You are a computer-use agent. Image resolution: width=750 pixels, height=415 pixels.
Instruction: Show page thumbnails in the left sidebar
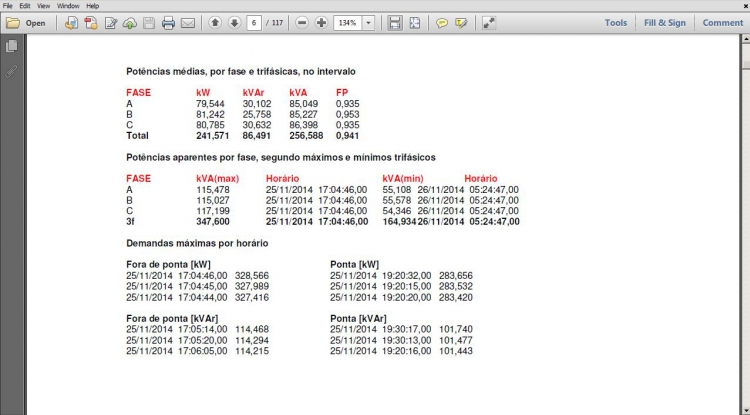tap(12, 46)
